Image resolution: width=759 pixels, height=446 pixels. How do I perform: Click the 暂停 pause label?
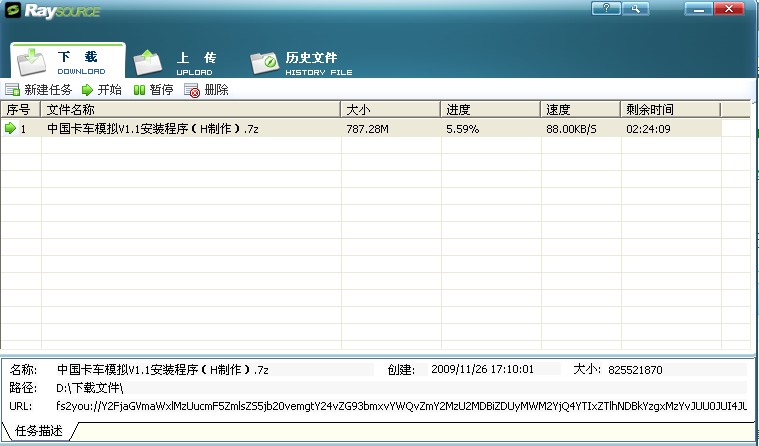pyautogui.click(x=161, y=90)
